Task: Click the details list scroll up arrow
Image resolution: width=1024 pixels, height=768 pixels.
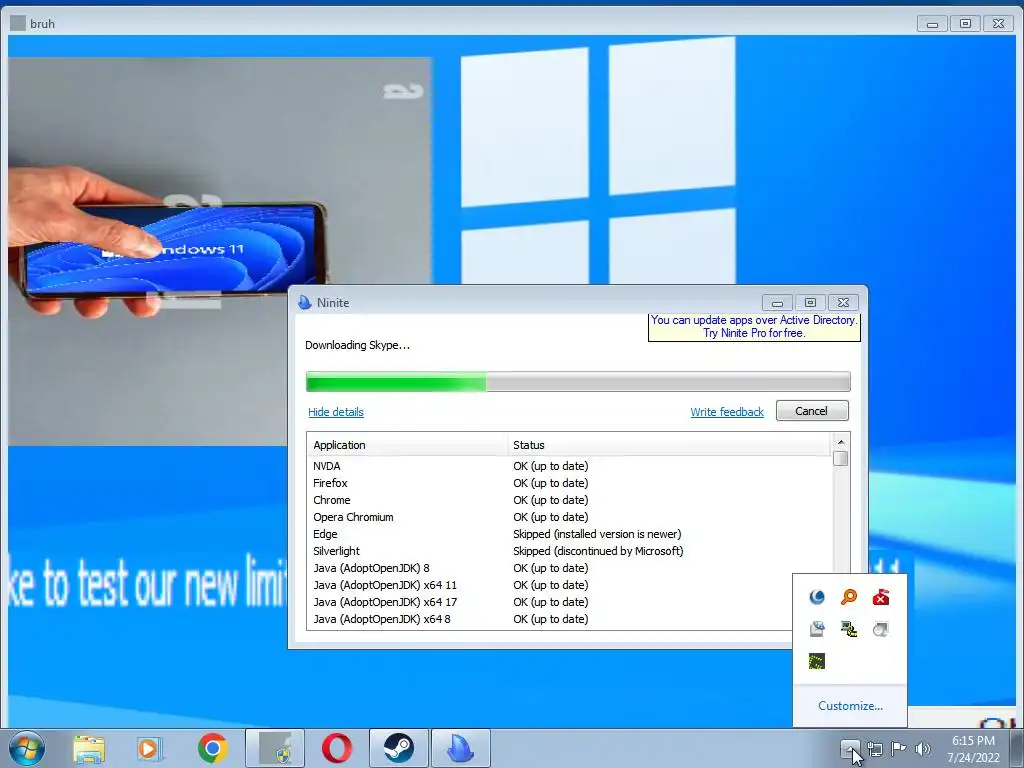Action: (x=840, y=442)
